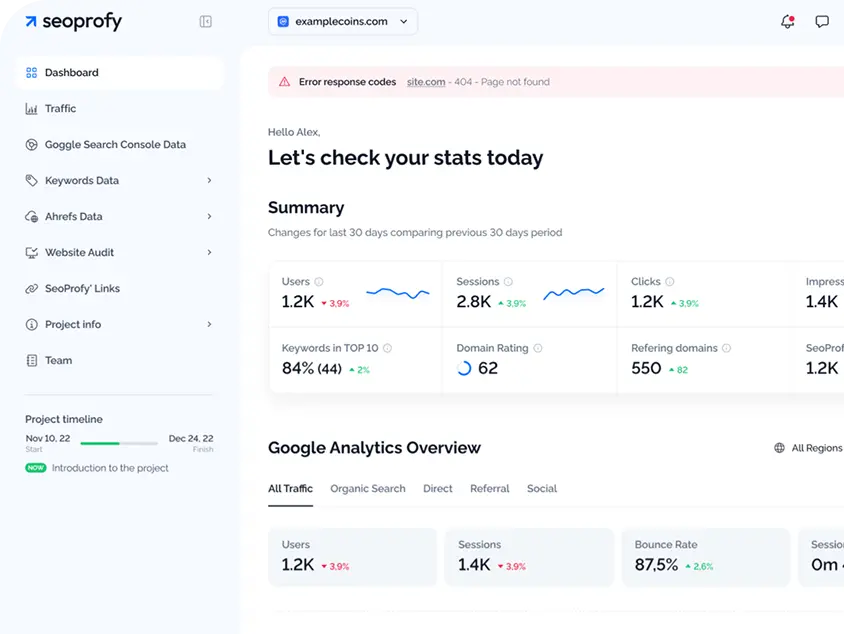Select the All Traffic tab
The image size is (844, 634).
290,489
